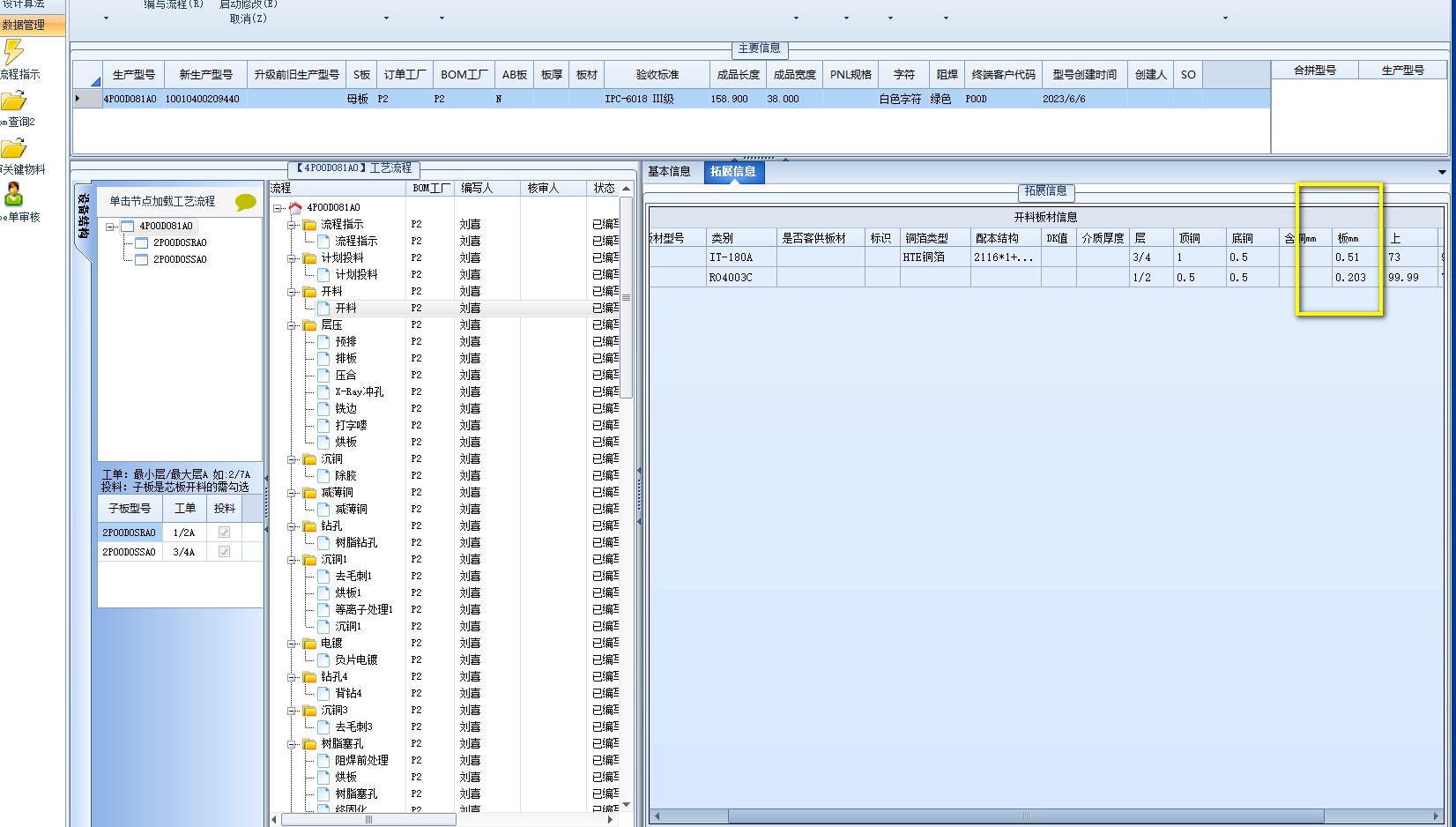Select the 去毛刺3 tree item
Viewport: 1456px width, 827px height.
pos(353,727)
